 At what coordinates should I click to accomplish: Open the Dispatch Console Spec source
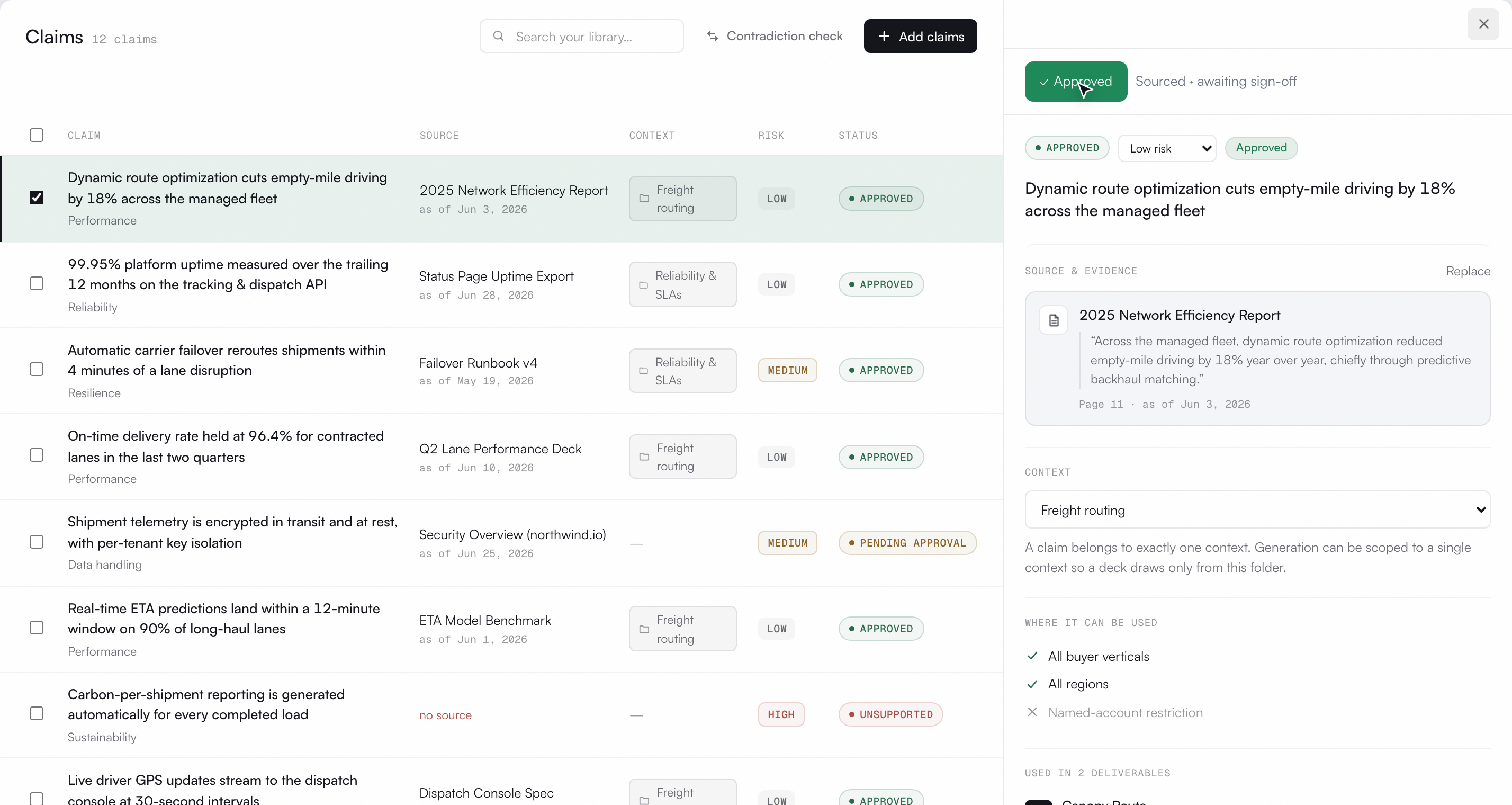click(x=486, y=793)
